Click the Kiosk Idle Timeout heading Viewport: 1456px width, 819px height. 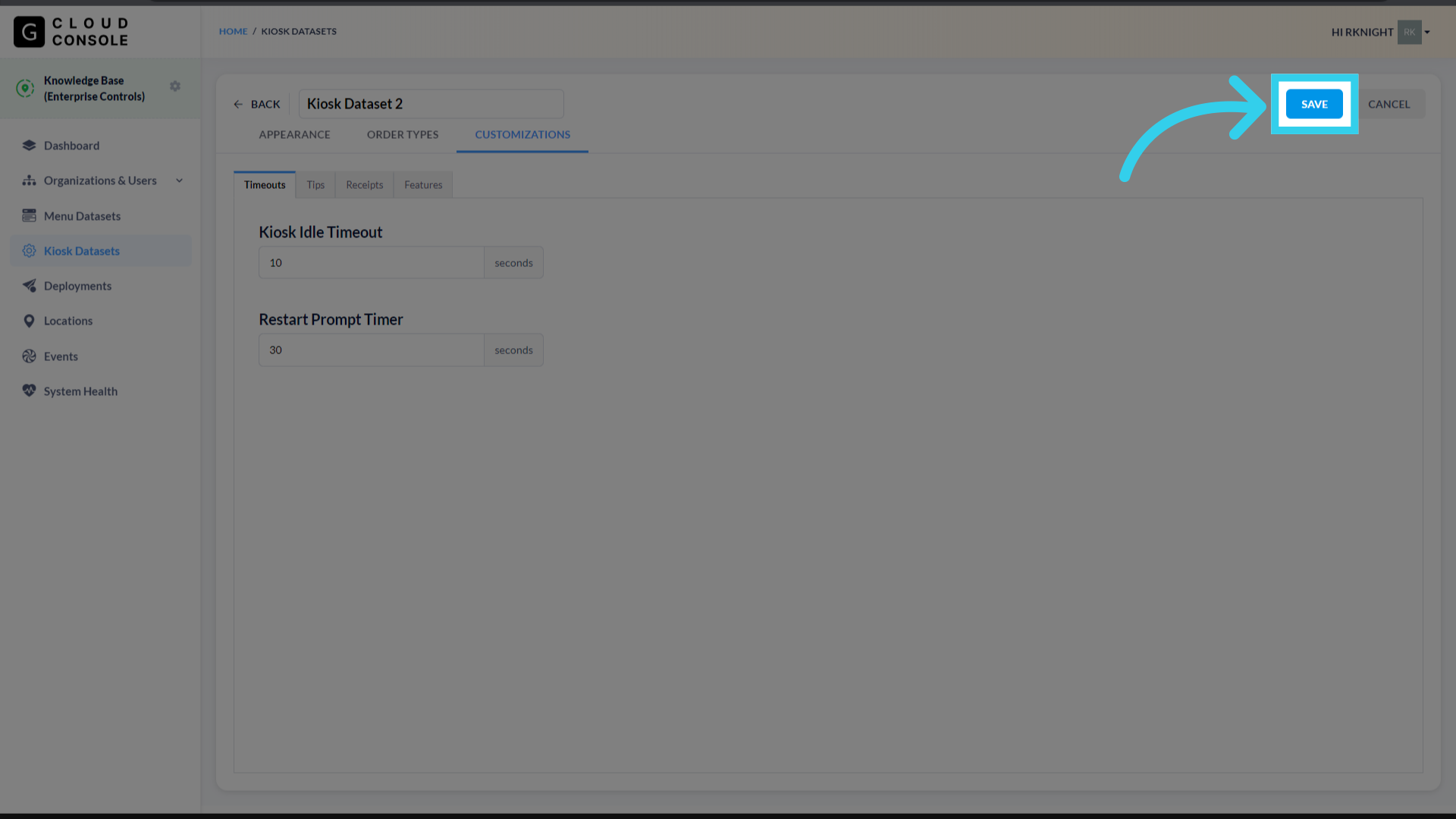320,233
